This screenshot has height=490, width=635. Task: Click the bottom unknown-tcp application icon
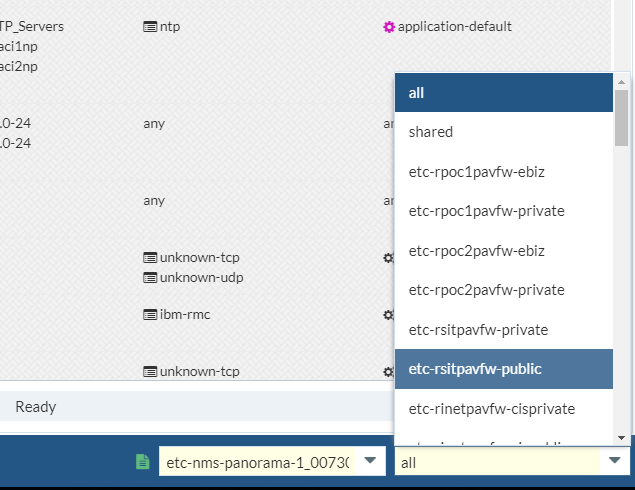click(150, 372)
